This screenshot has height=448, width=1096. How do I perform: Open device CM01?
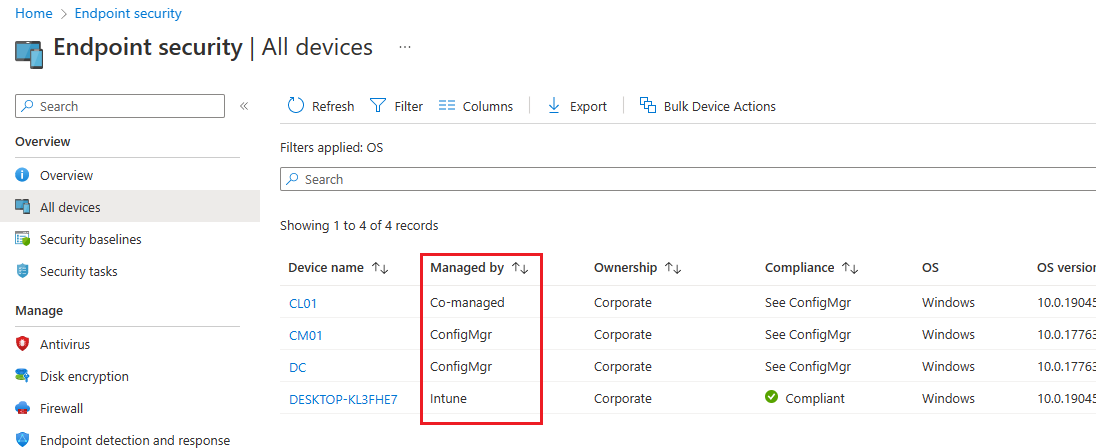tap(305, 335)
